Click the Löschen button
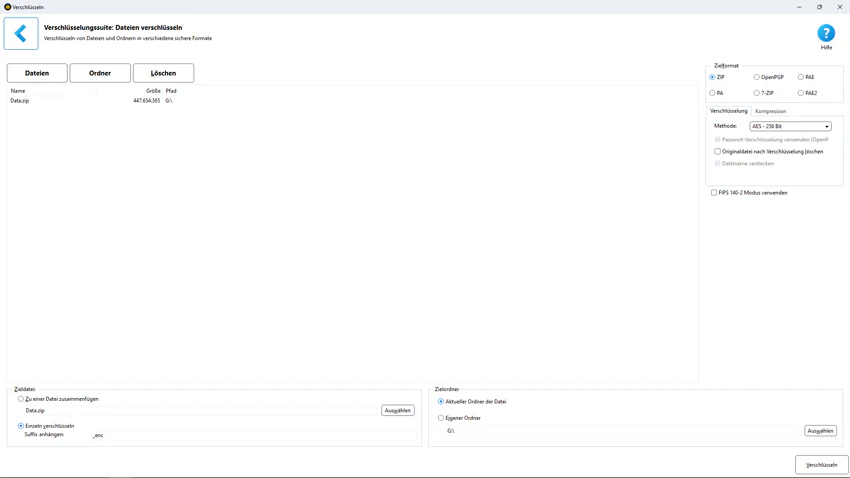 click(x=163, y=73)
